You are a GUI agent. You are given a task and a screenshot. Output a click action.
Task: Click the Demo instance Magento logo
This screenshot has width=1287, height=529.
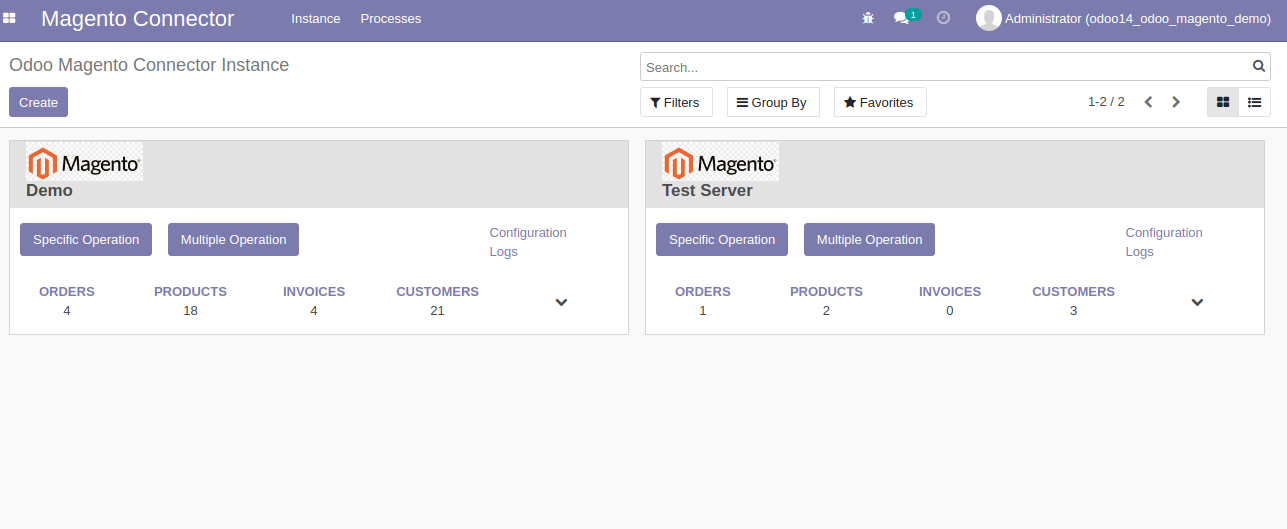[x=84, y=162]
